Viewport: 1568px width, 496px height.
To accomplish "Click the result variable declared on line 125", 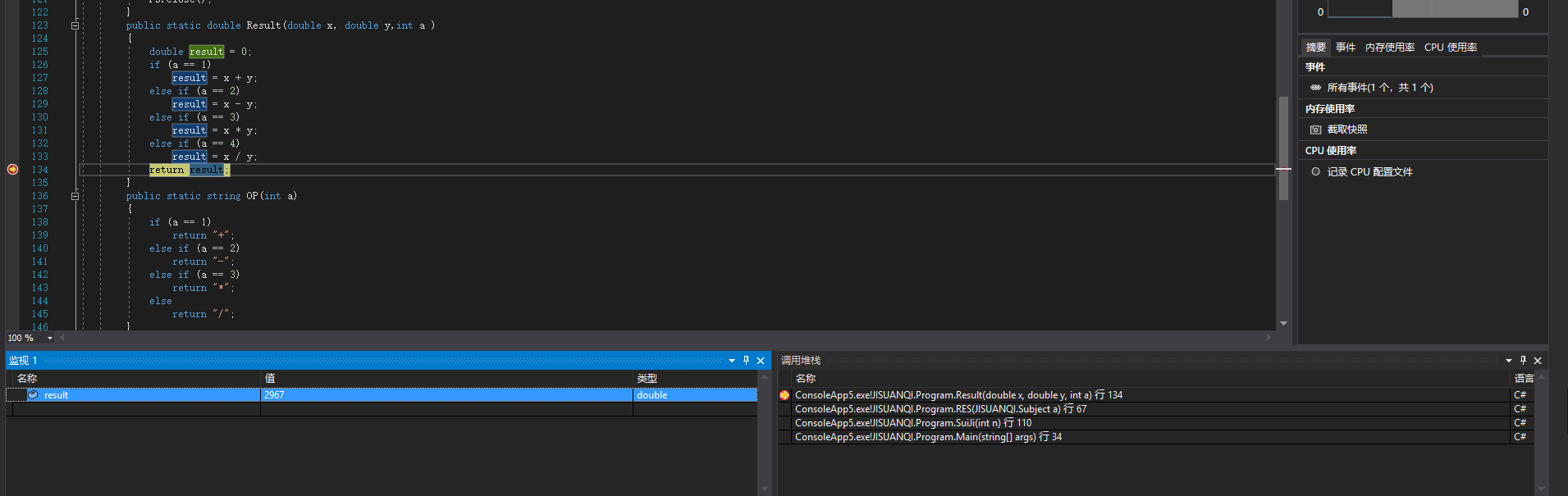I will [x=206, y=52].
